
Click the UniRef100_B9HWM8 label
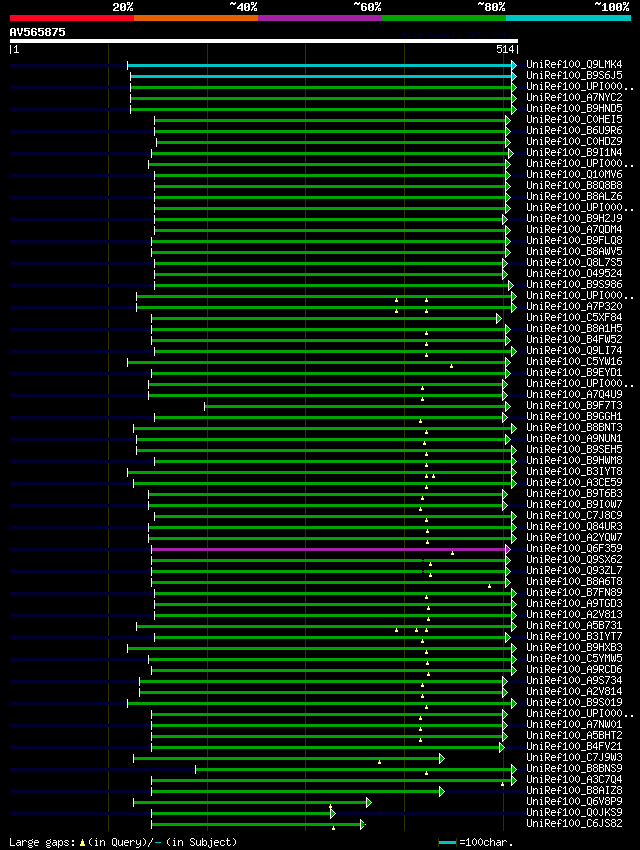coord(574,460)
